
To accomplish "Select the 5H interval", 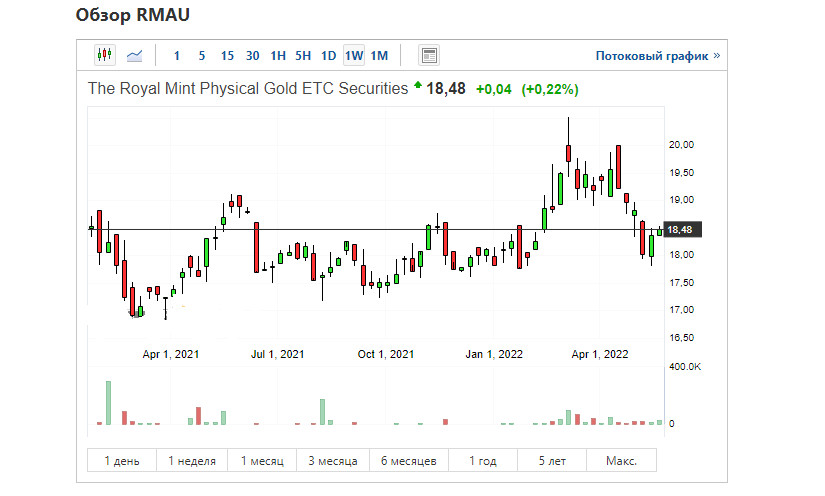I will tap(303, 56).
